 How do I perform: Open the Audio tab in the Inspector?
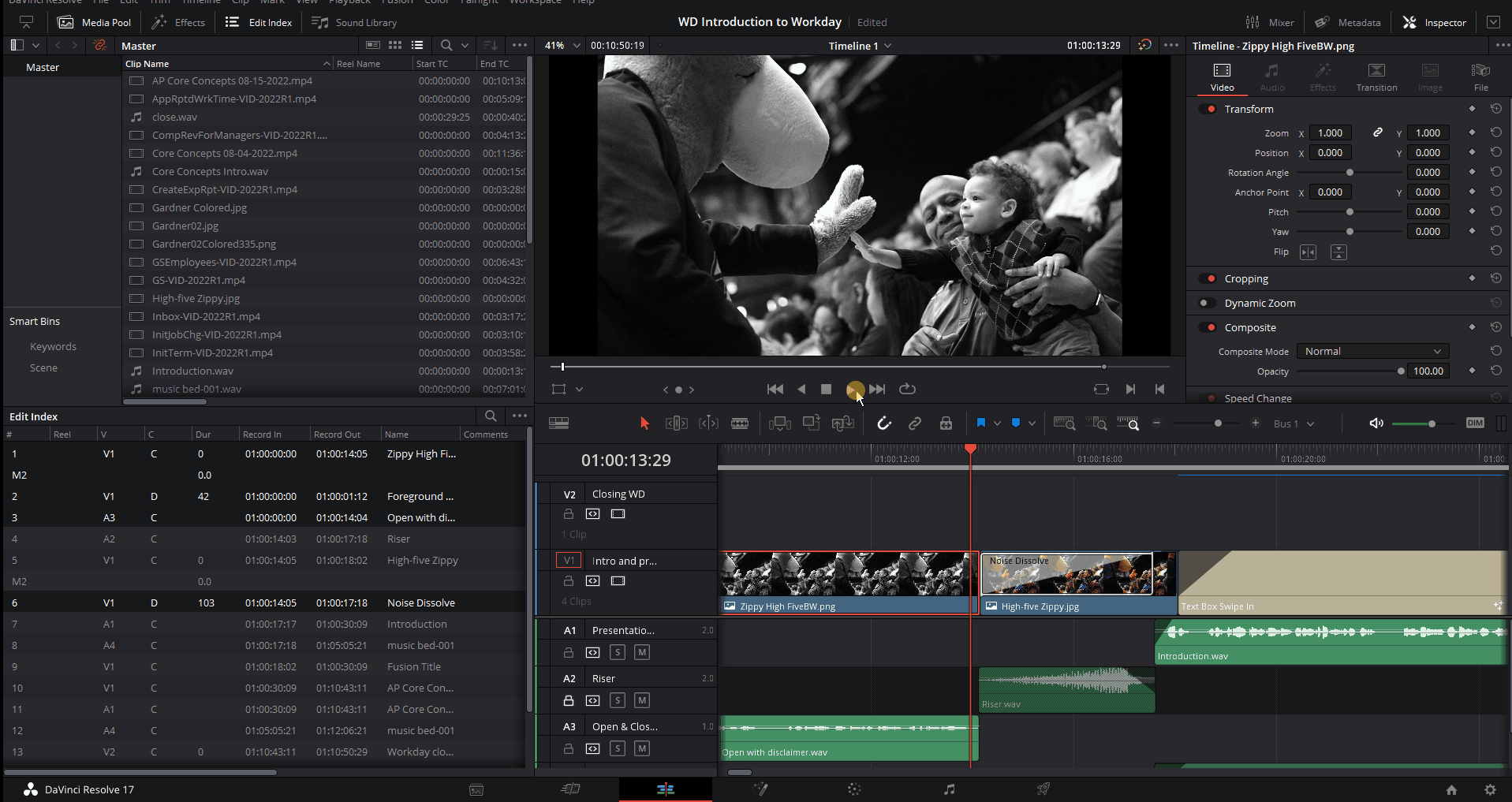click(x=1272, y=77)
